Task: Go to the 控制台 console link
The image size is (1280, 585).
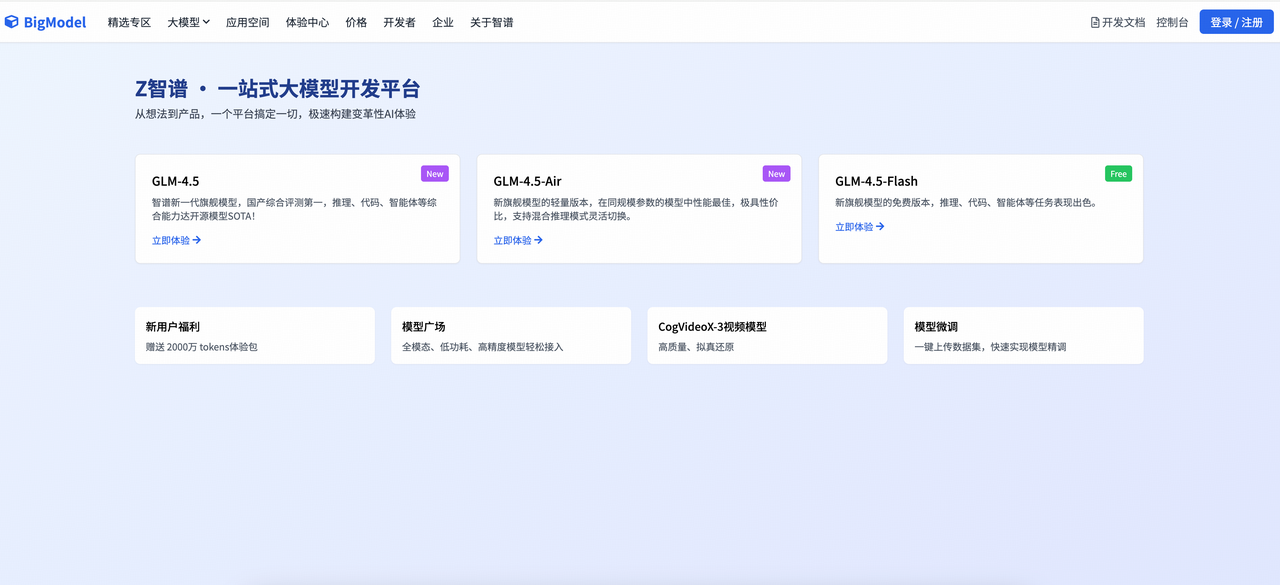Action: point(1172,22)
